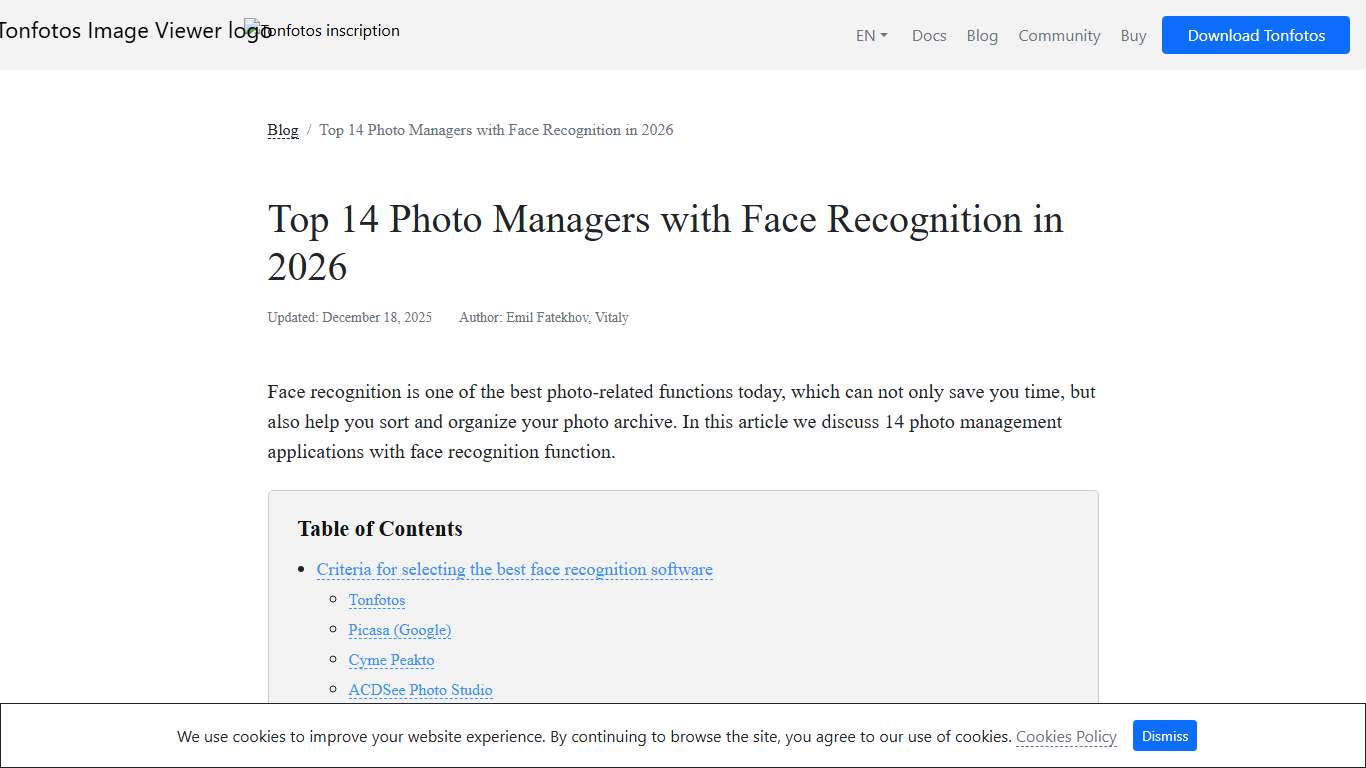Click the Tonfotos Image Viewer logo
Image resolution: width=1366 pixels, height=768 pixels.
tap(130, 30)
